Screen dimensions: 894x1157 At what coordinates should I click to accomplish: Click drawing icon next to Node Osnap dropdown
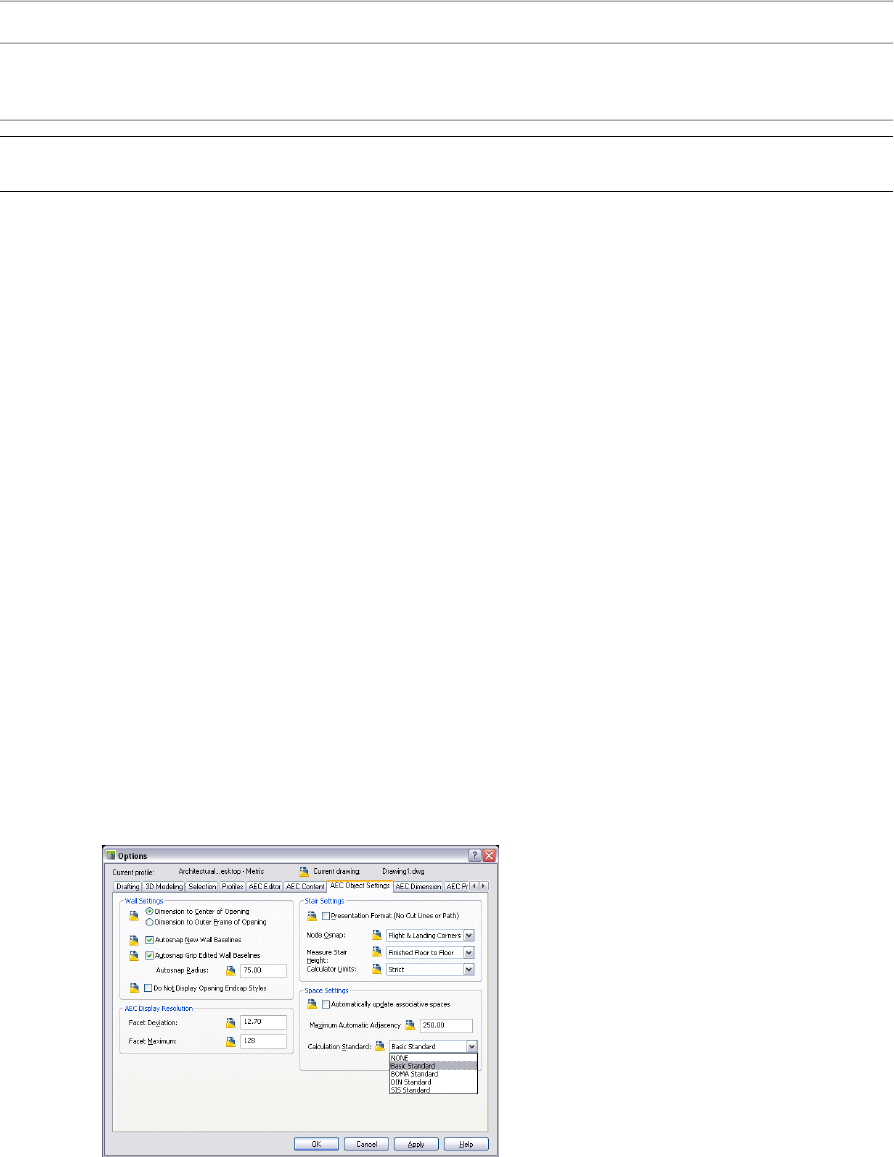click(377, 935)
